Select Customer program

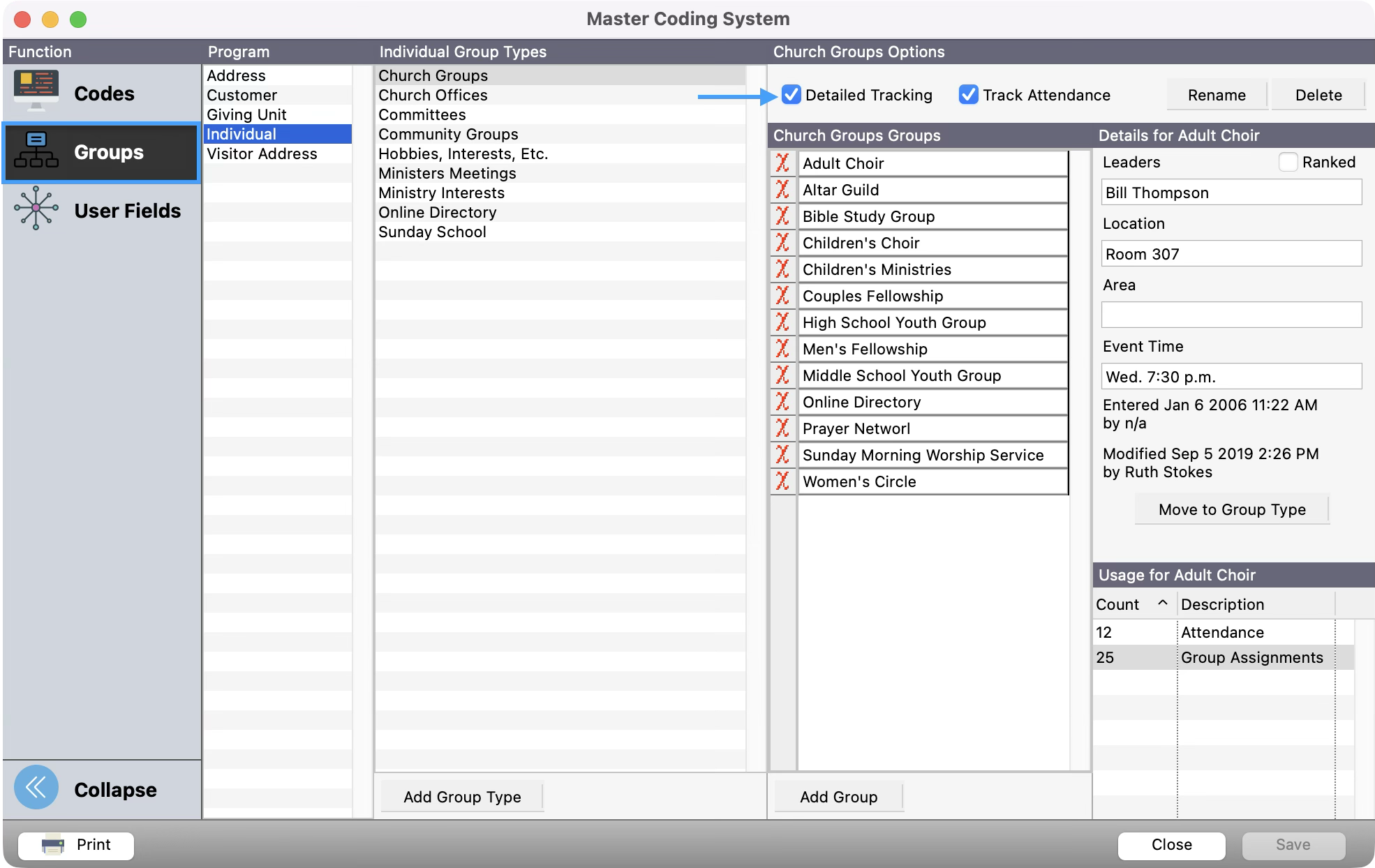(278, 95)
